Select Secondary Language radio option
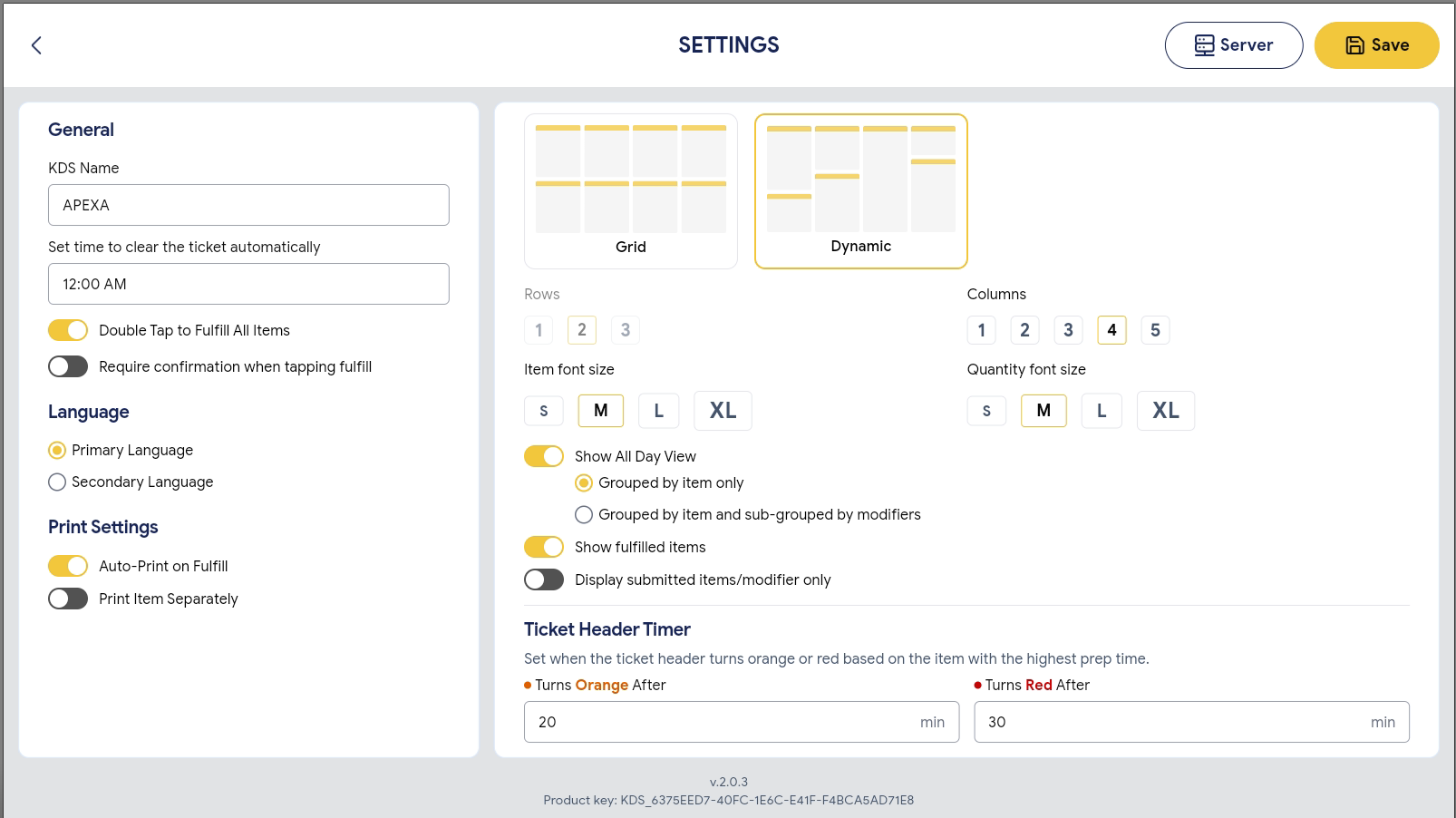Screen dimensions: 1456x818 pos(57,482)
